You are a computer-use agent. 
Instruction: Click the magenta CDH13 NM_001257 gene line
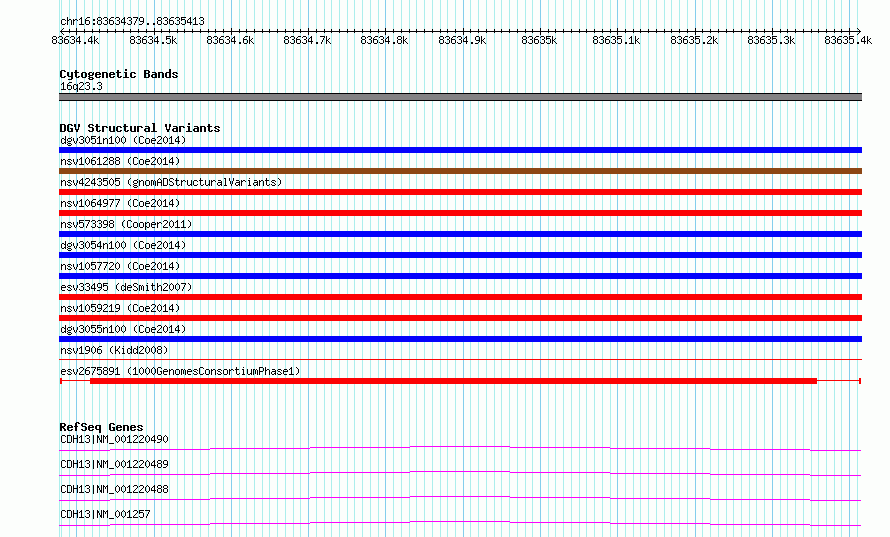pyautogui.click(x=460, y=523)
